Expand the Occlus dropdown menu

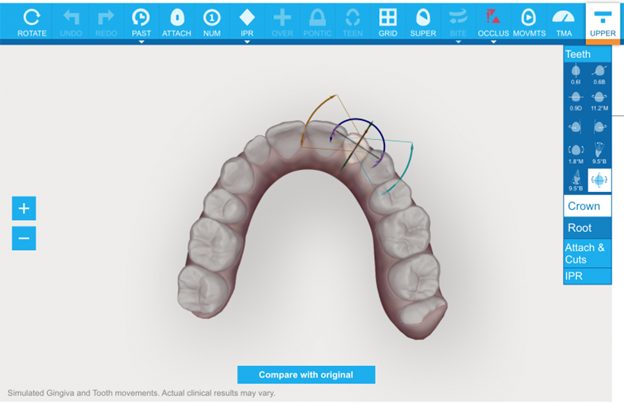pyautogui.click(x=493, y=42)
